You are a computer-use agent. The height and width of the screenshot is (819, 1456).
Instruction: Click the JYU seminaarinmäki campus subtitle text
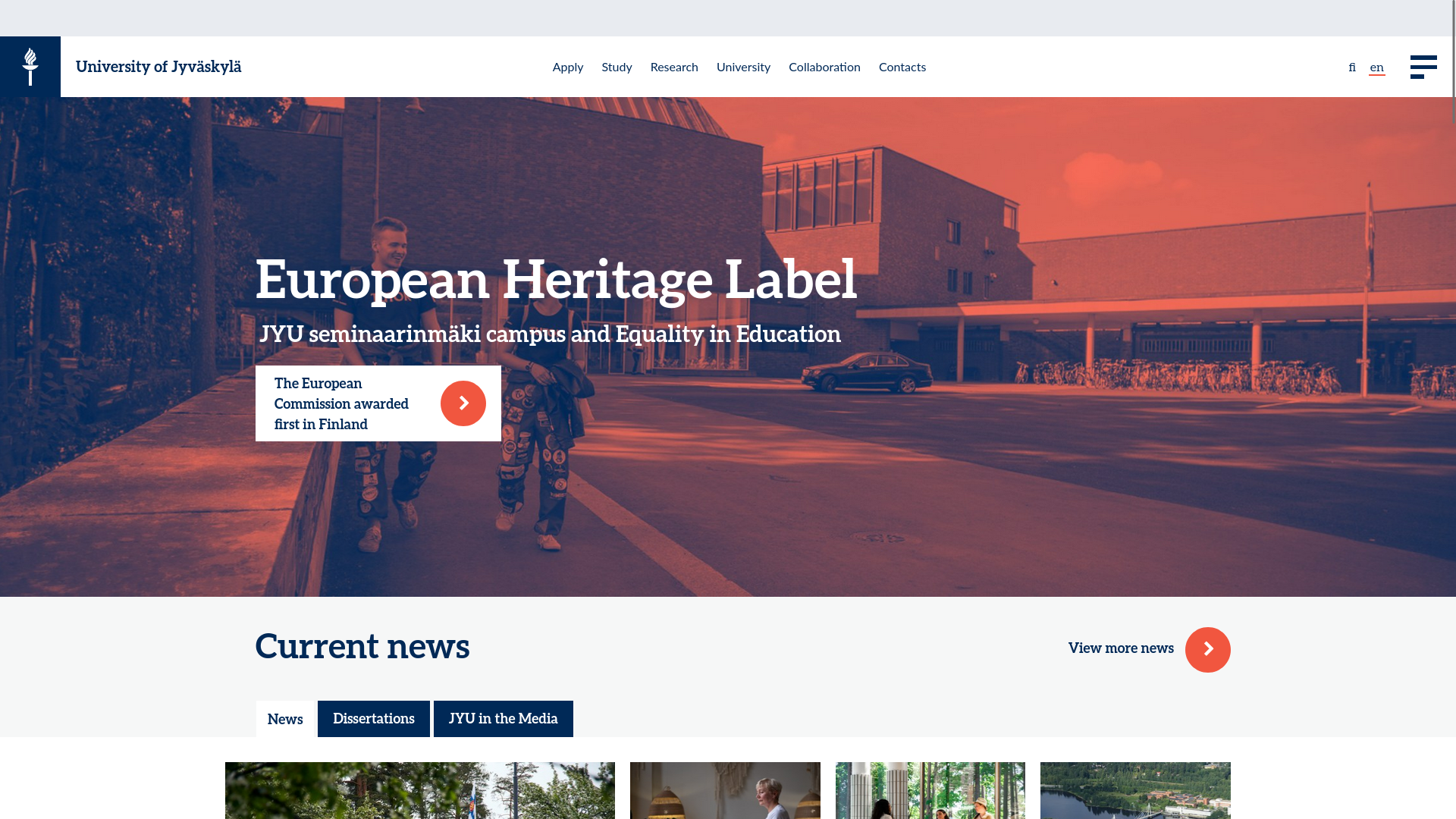tap(550, 334)
